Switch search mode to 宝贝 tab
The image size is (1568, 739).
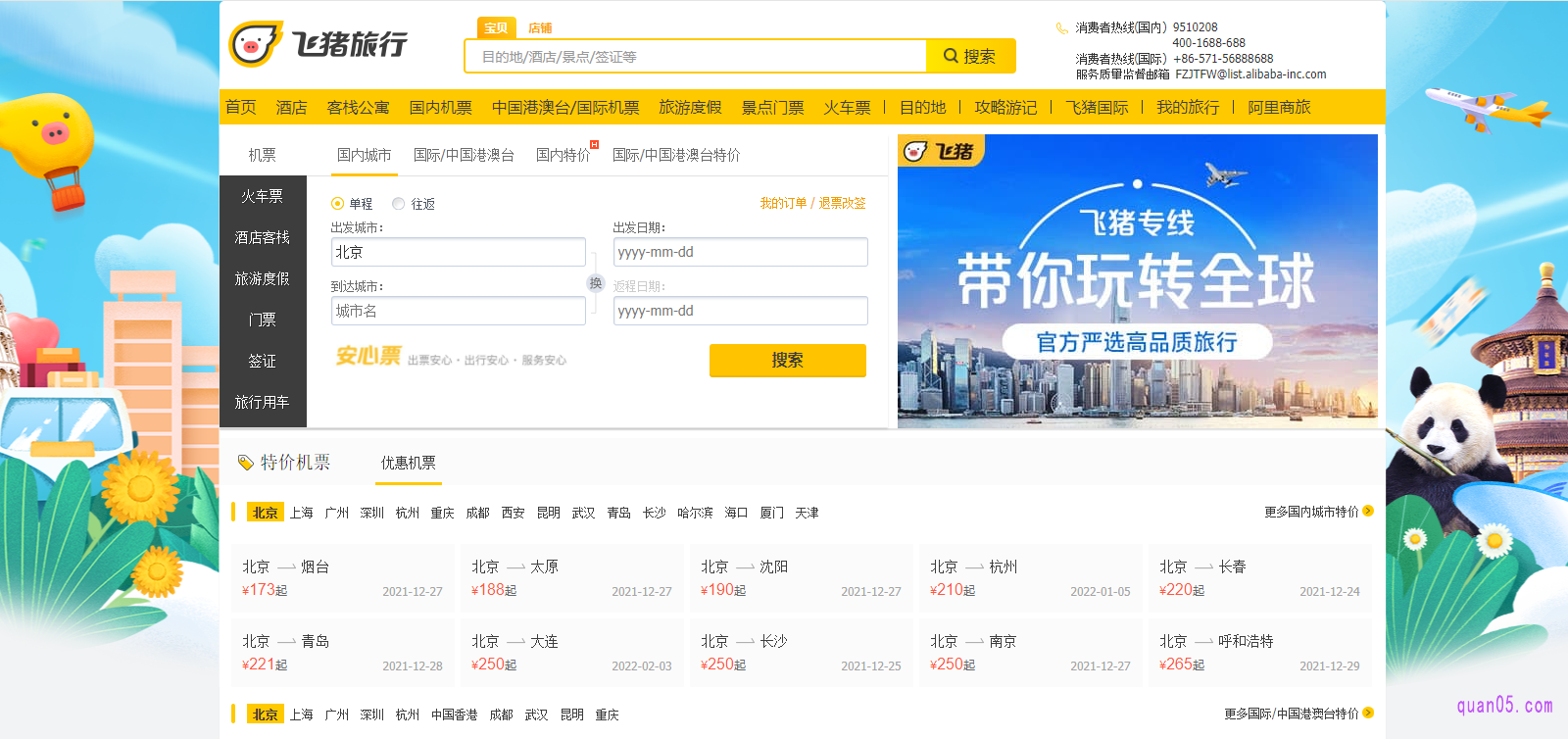click(x=497, y=27)
